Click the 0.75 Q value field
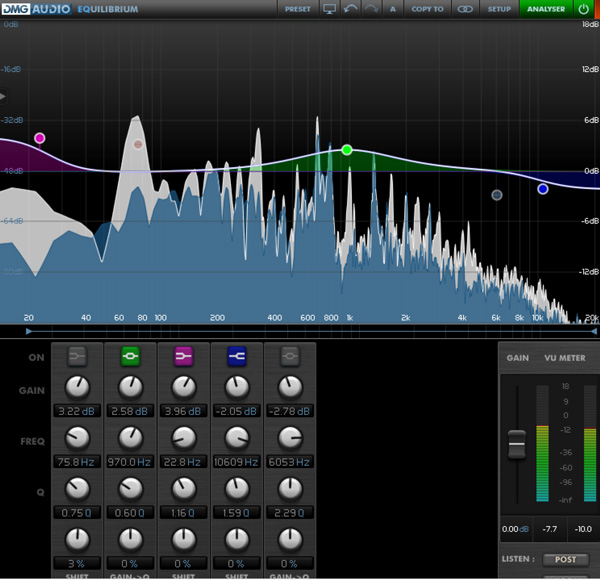The height and width of the screenshot is (580, 600). coord(77,513)
